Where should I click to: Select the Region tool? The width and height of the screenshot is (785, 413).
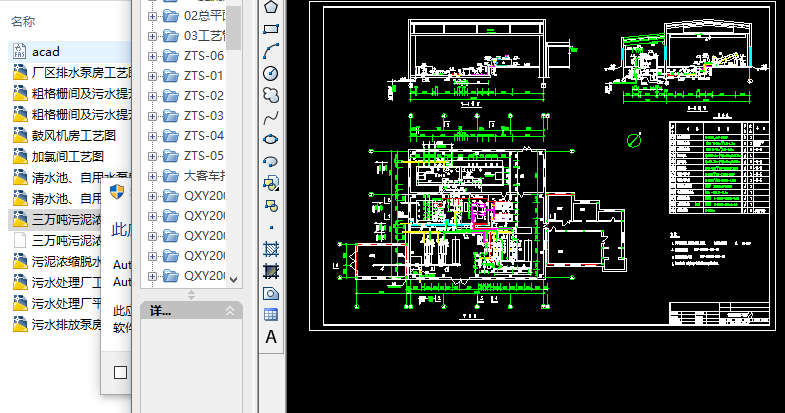271,293
